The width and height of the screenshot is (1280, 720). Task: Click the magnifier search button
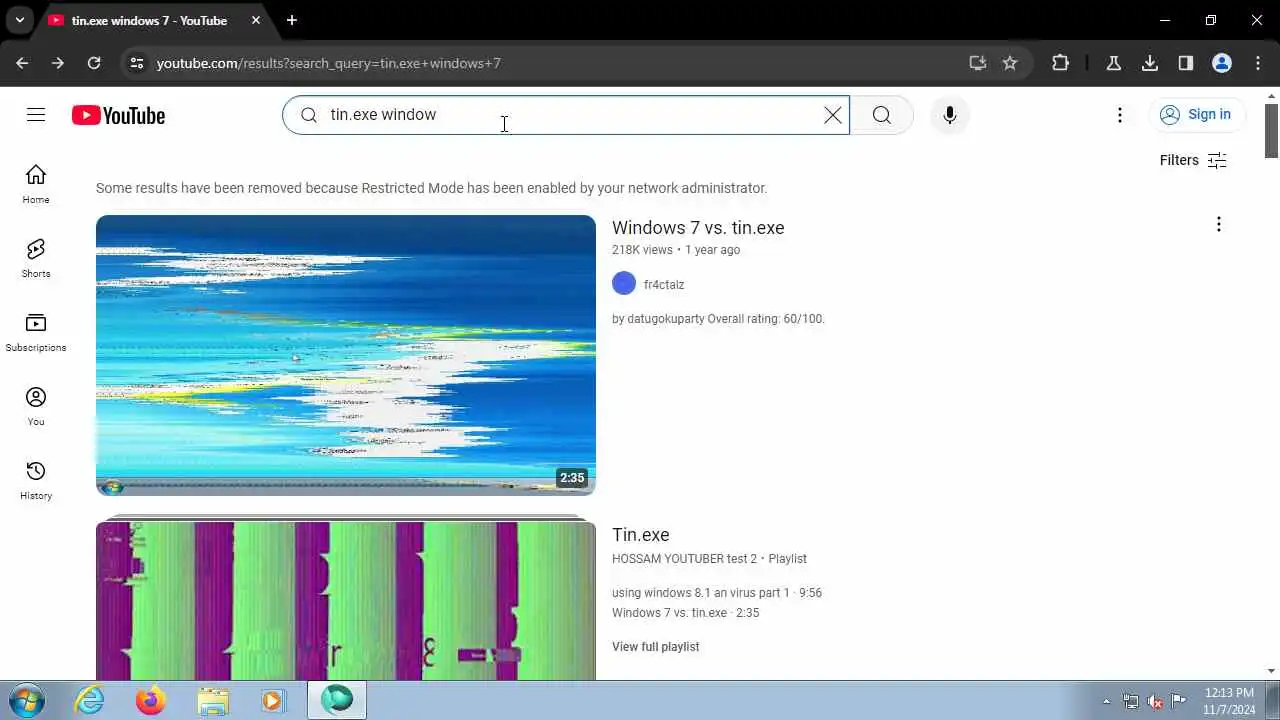click(881, 115)
